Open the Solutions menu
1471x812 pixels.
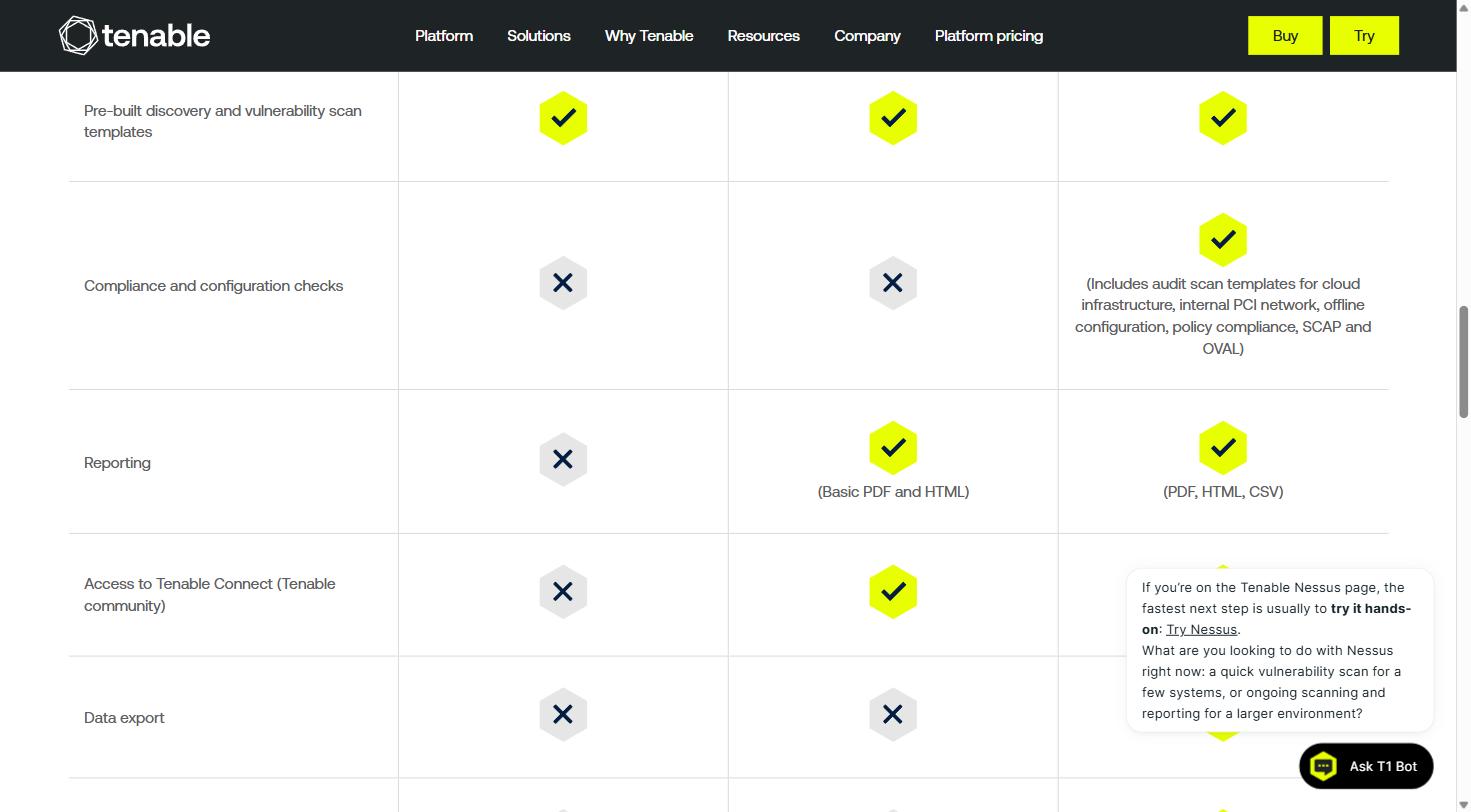tap(539, 36)
